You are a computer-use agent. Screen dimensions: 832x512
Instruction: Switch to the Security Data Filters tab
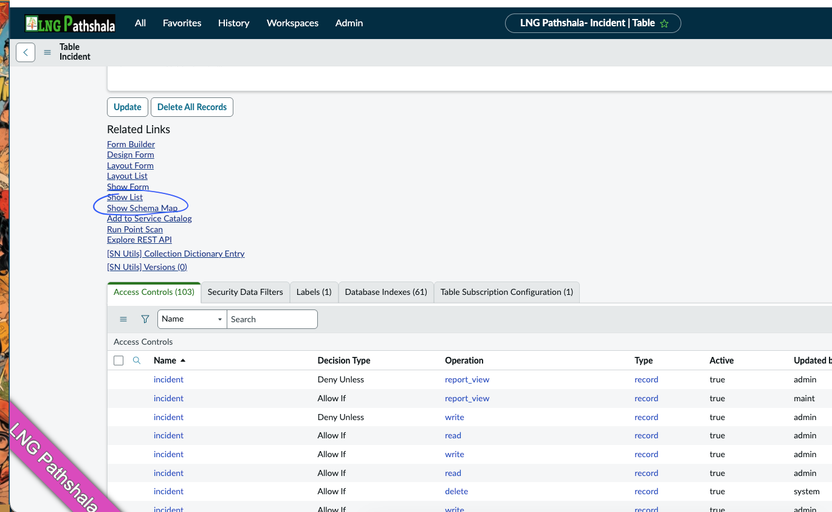(245, 292)
